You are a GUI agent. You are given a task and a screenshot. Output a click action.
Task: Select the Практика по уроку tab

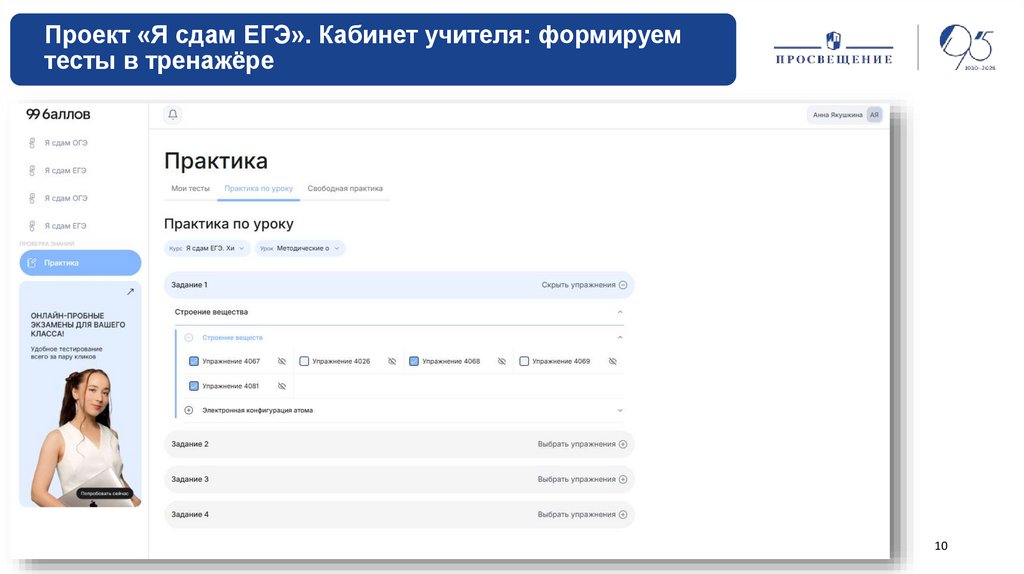click(259, 188)
